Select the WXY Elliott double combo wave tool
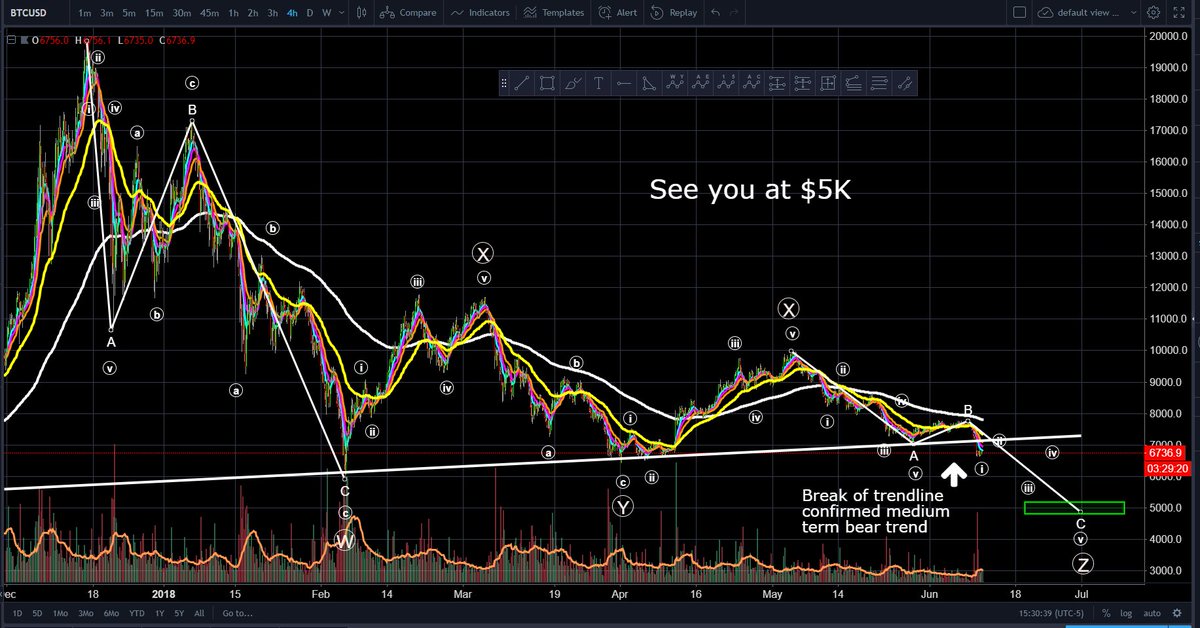 [675, 84]
